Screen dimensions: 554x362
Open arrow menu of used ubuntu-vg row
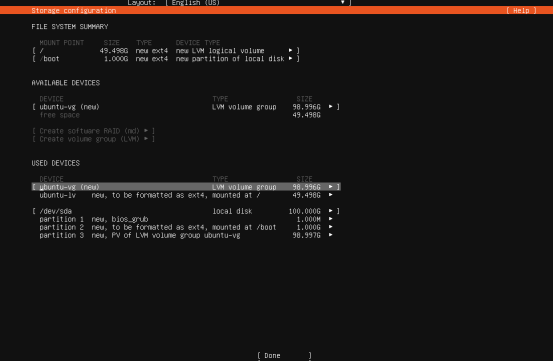coord(331,187)
